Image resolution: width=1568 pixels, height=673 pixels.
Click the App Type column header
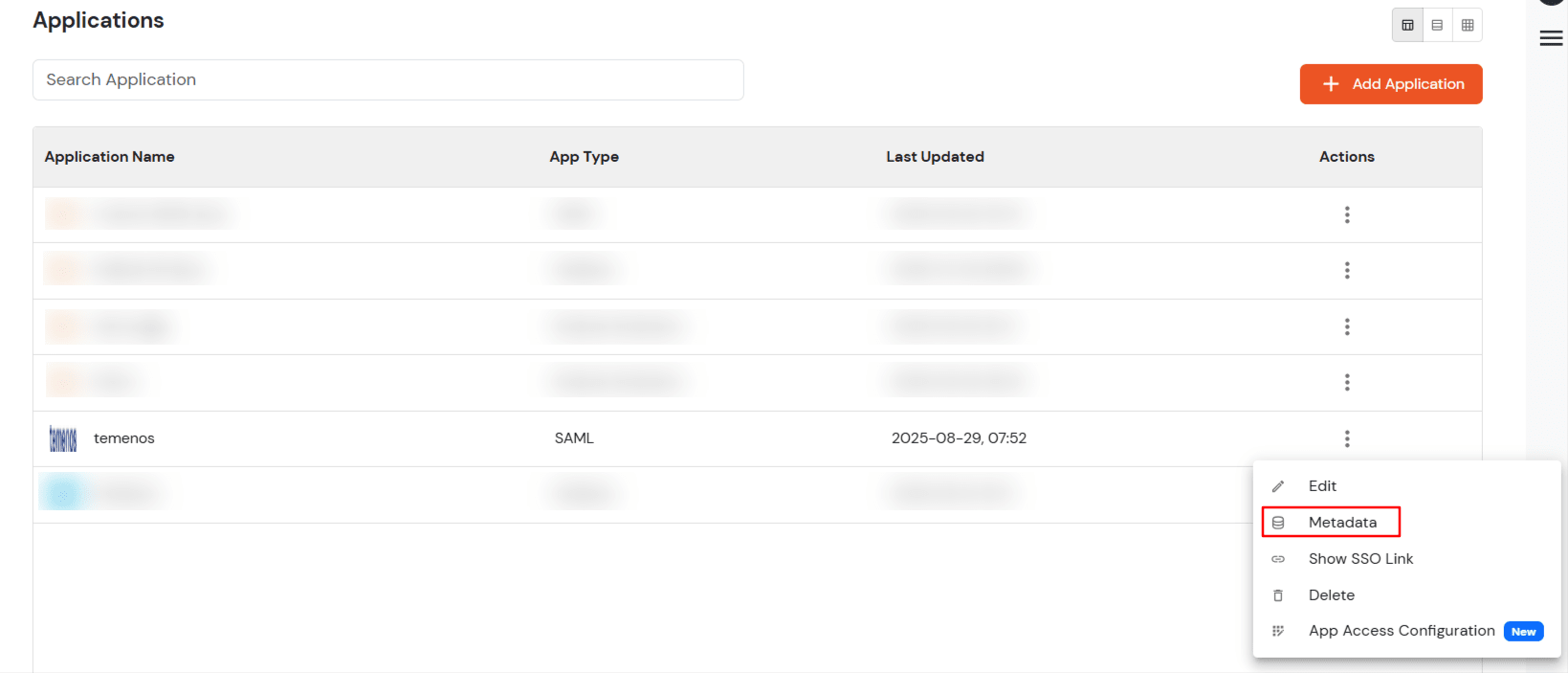[x=584, y=157]
